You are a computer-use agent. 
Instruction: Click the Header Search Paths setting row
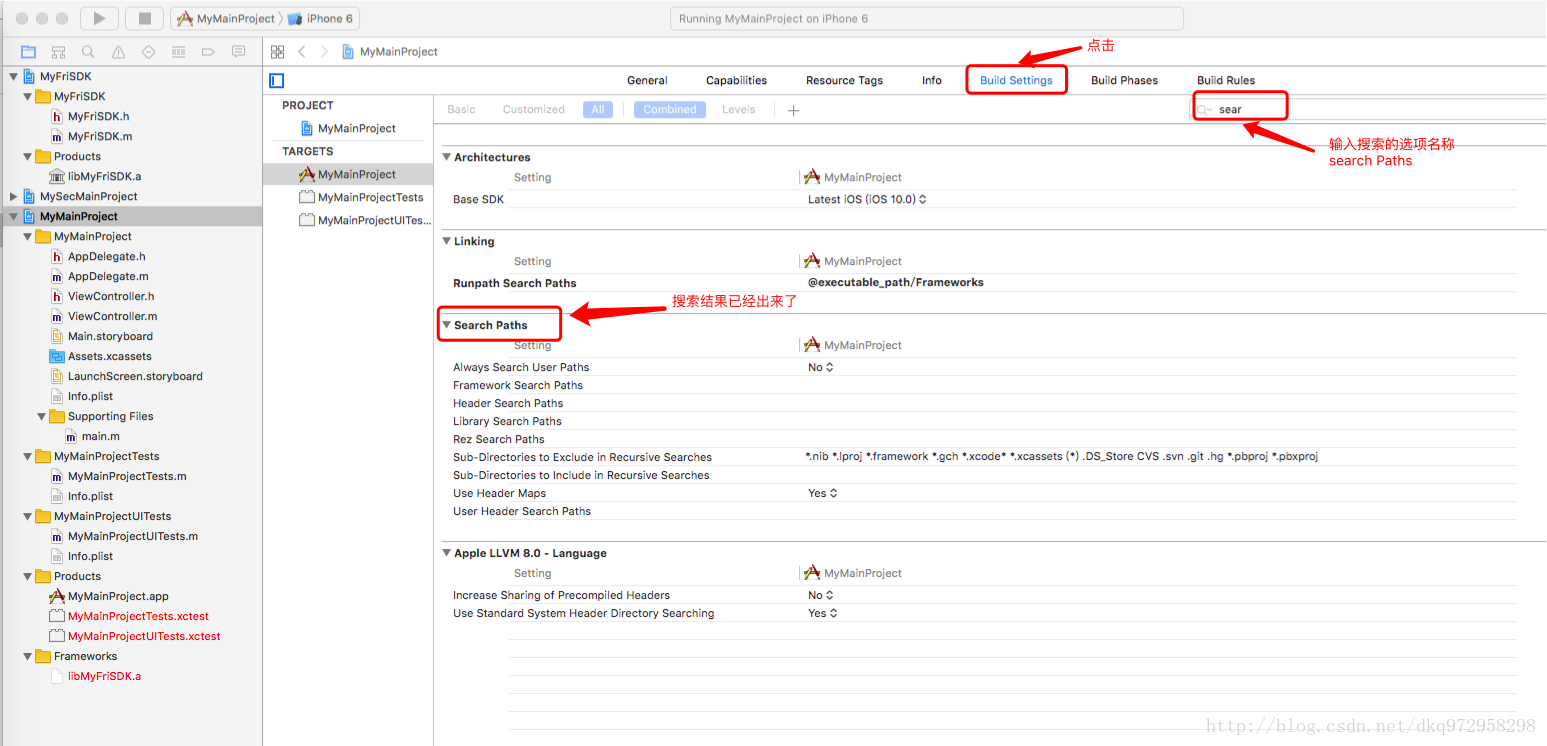[984, 403]
